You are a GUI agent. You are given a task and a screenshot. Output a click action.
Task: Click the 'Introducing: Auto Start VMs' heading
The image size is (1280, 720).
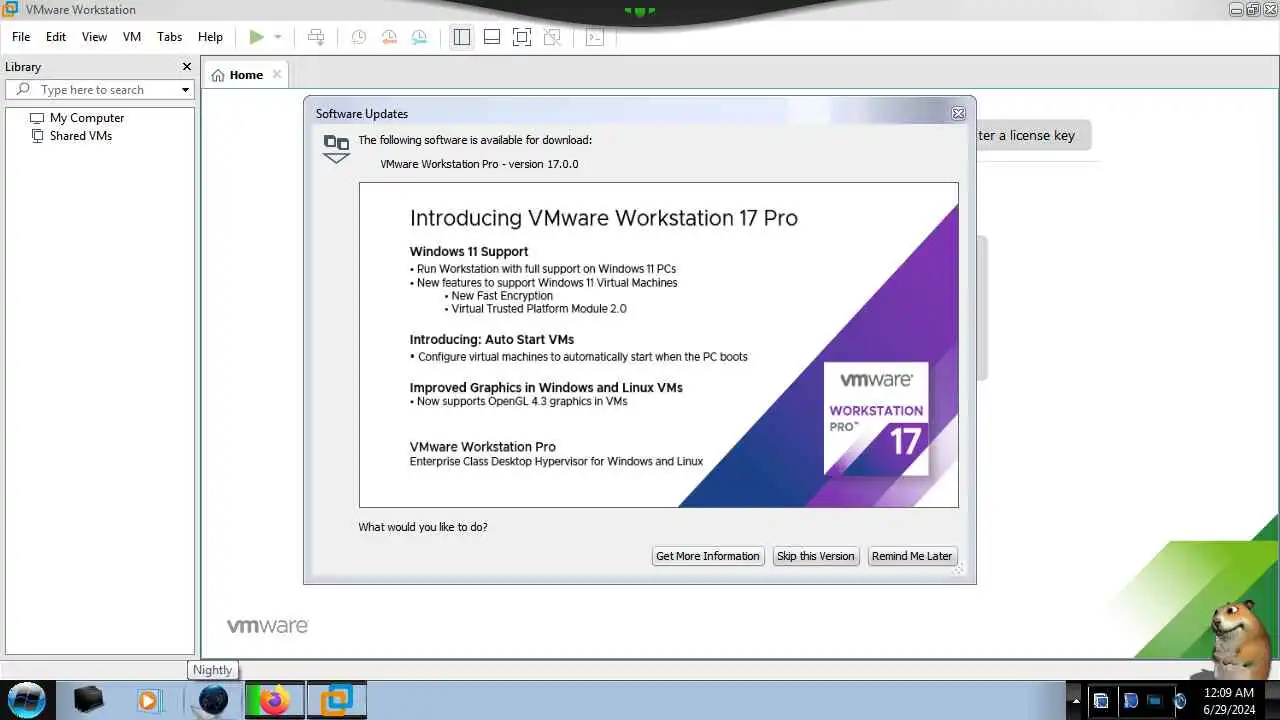click(x=492, y=340)
